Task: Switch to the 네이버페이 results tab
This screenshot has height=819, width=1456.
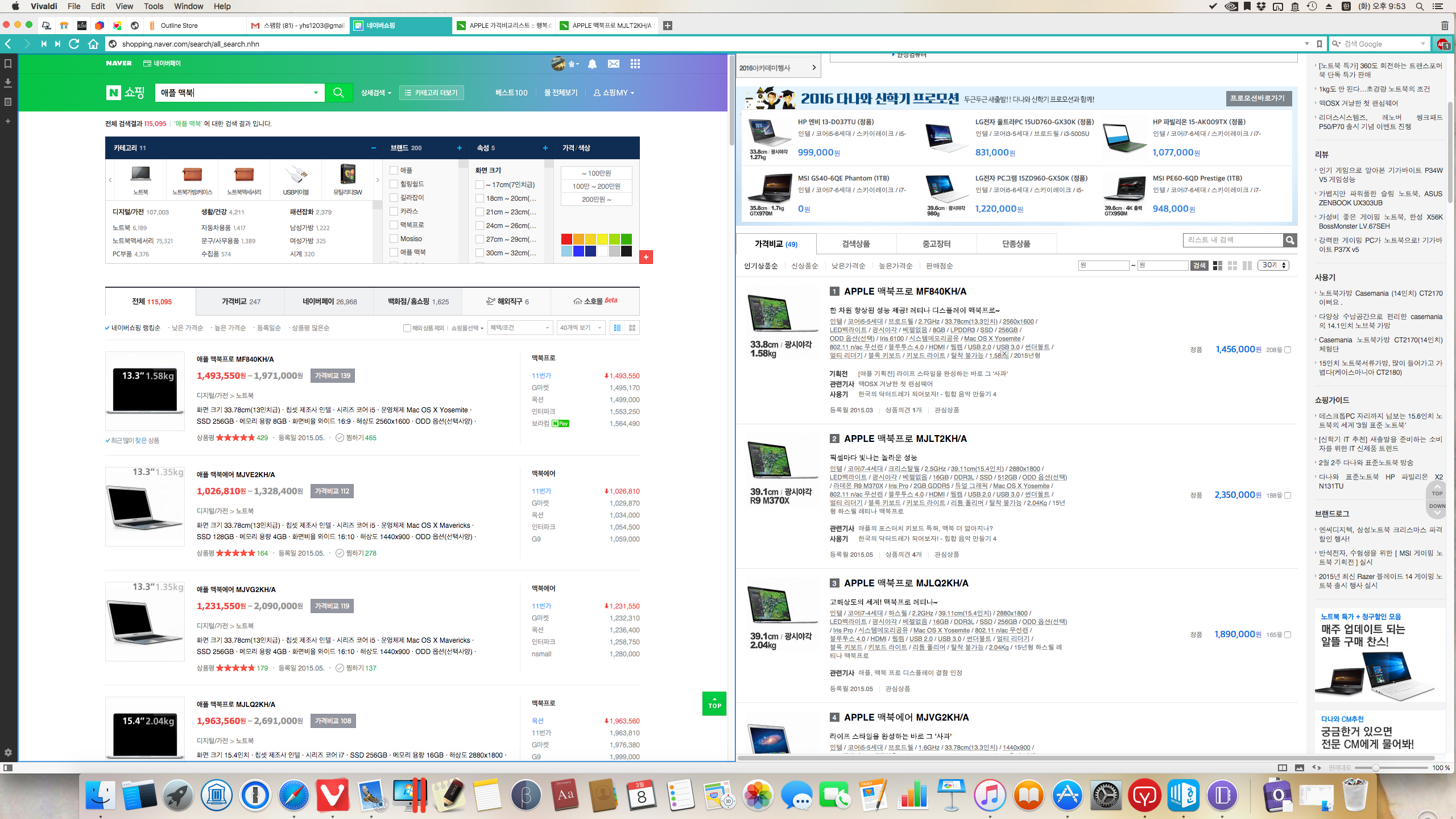Action: click(329, 301)
